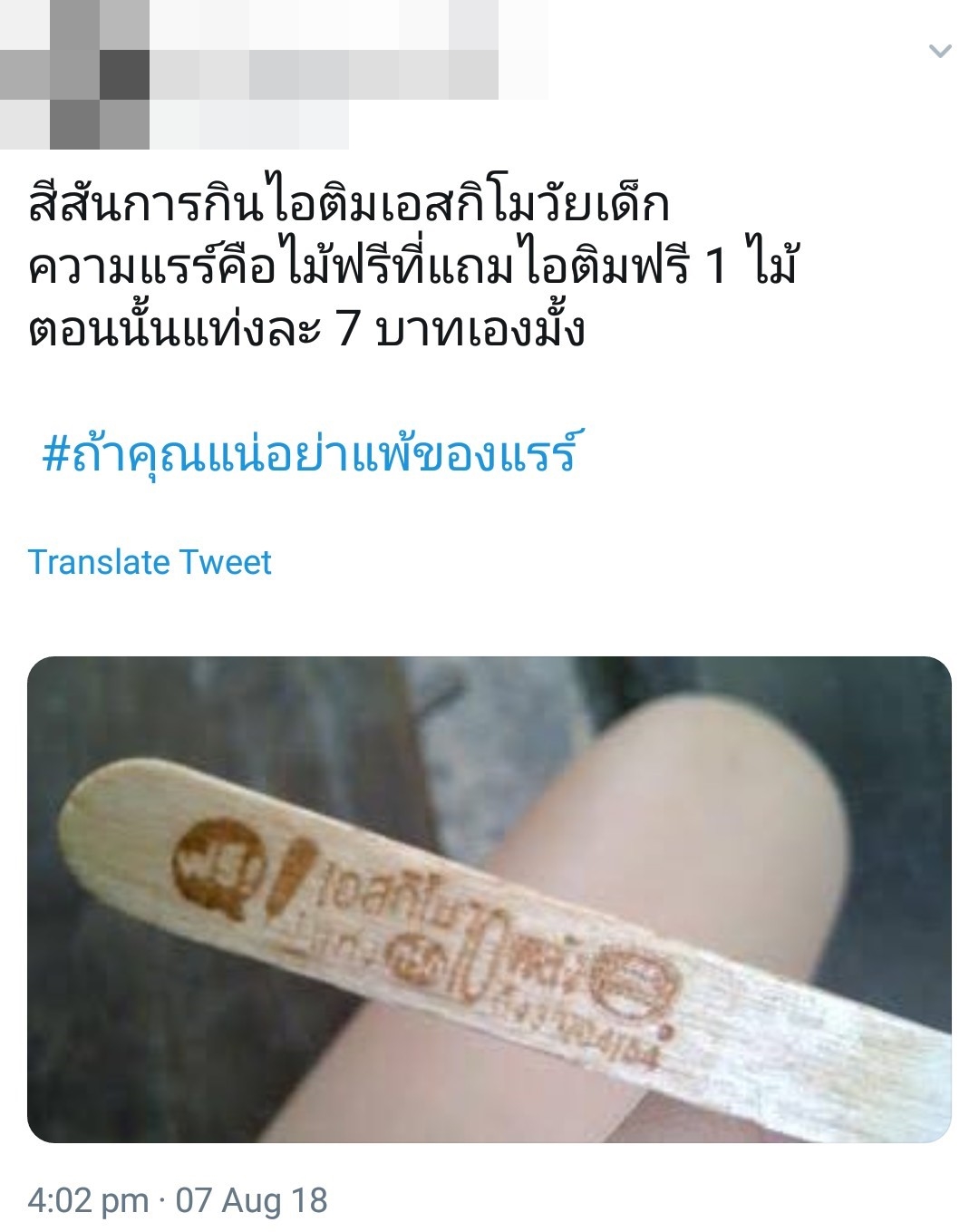The height and width of the screenshot is (1232, 979).
Task: Open the hashtag #ถ้าคุณแน่อย่าแพ้ของแรร์
Action: (x=309, y=451)
